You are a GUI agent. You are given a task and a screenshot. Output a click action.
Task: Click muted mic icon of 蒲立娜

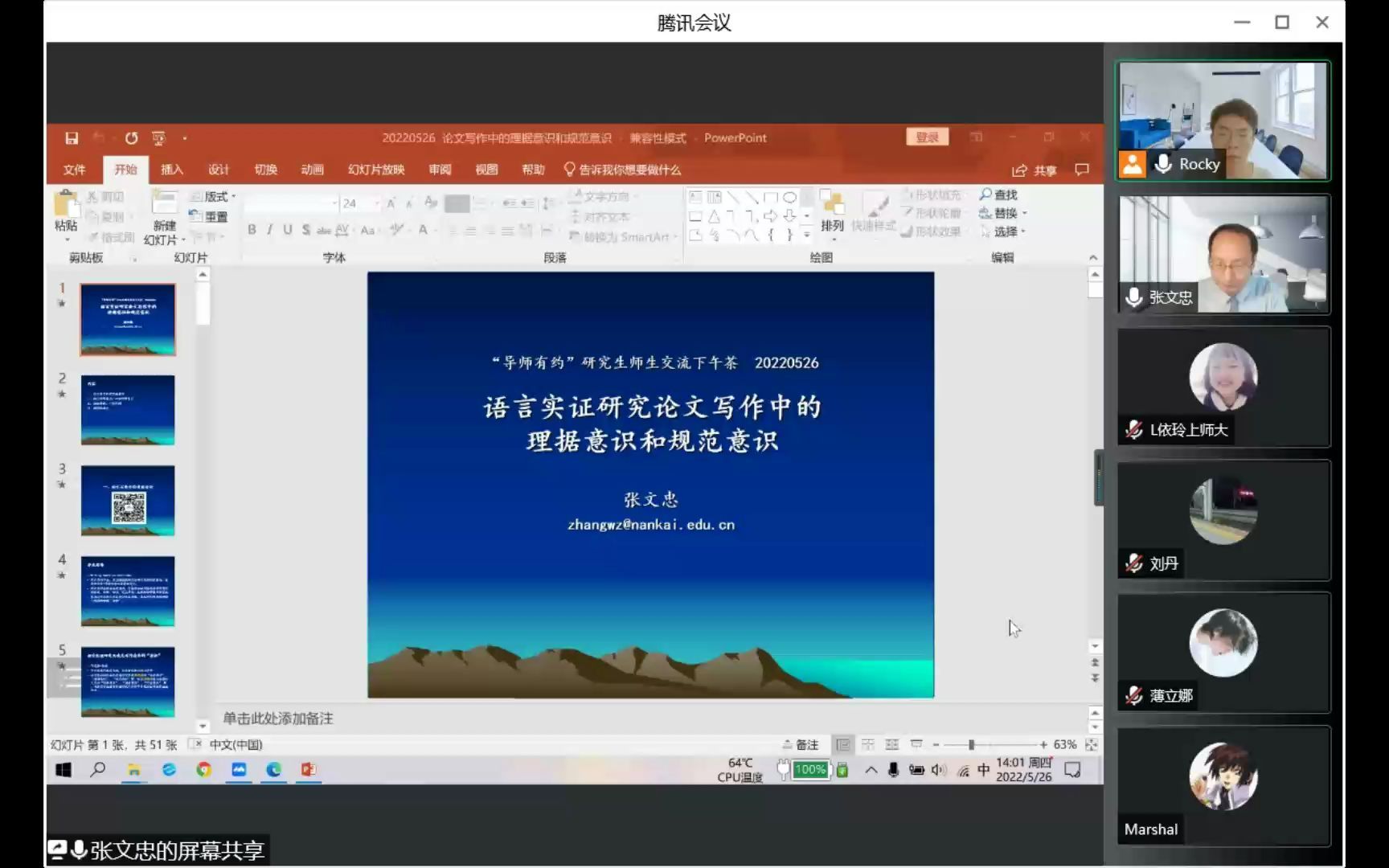pyautogui.click(x=1133, y=696)
